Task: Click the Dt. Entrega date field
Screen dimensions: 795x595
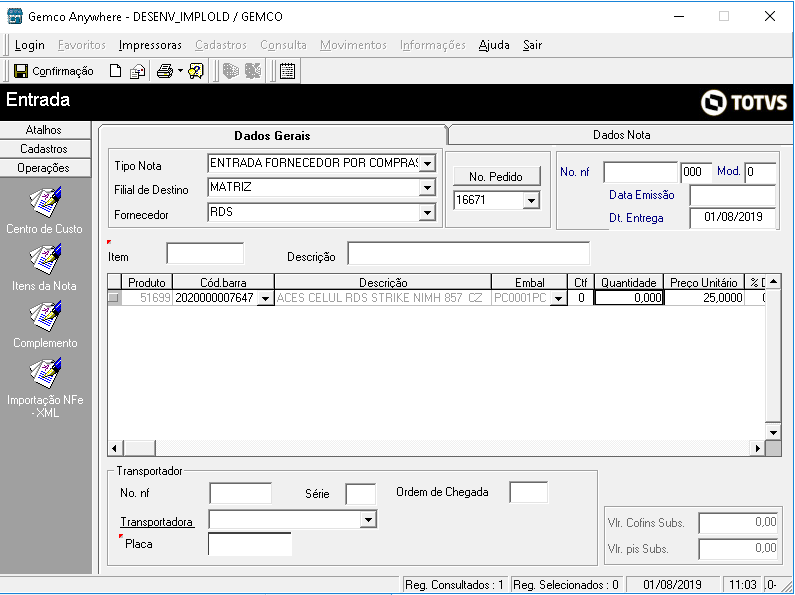Action: (733, 217)
